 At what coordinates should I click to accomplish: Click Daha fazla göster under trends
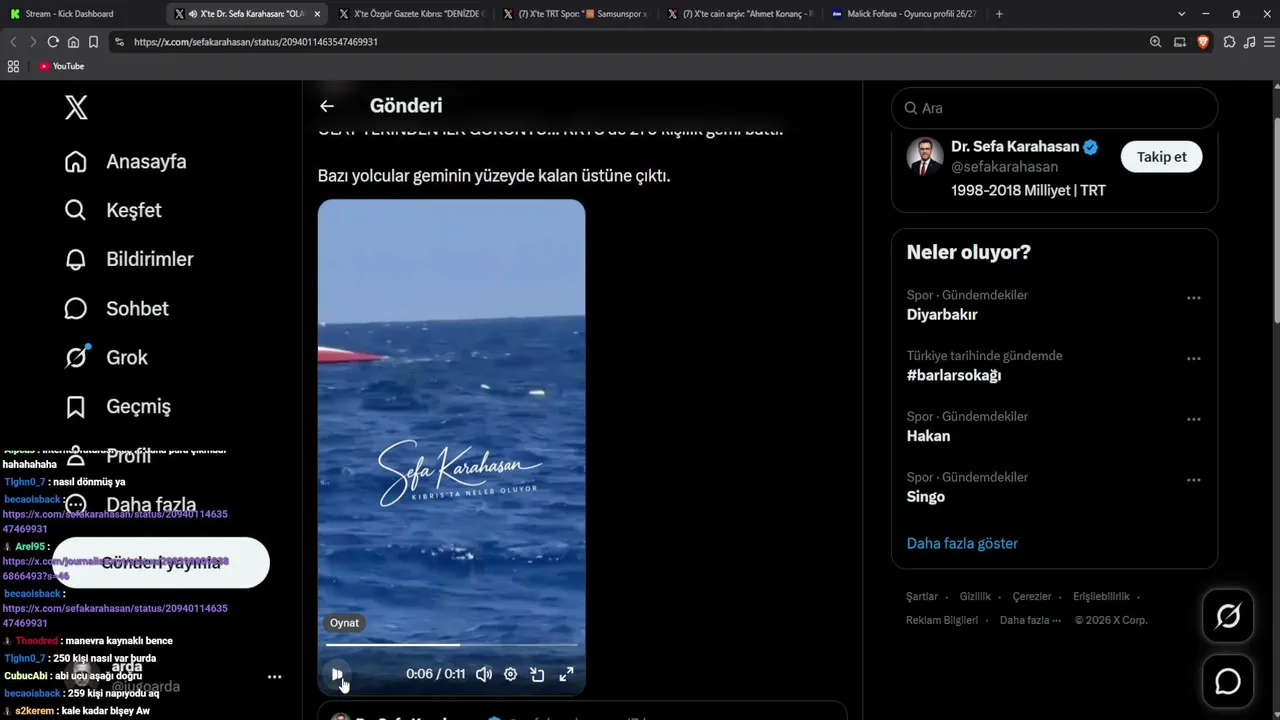click(x=962, y=544)
